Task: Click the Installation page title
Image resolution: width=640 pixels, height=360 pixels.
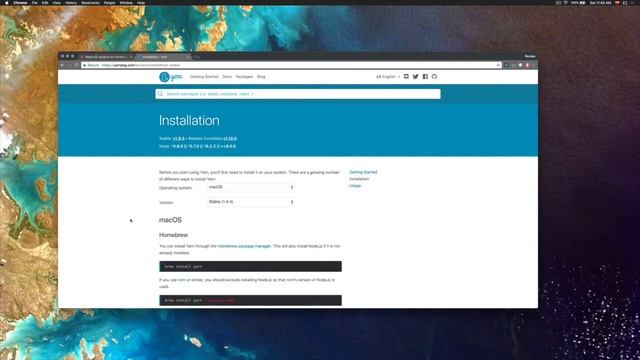Action: 189,120
